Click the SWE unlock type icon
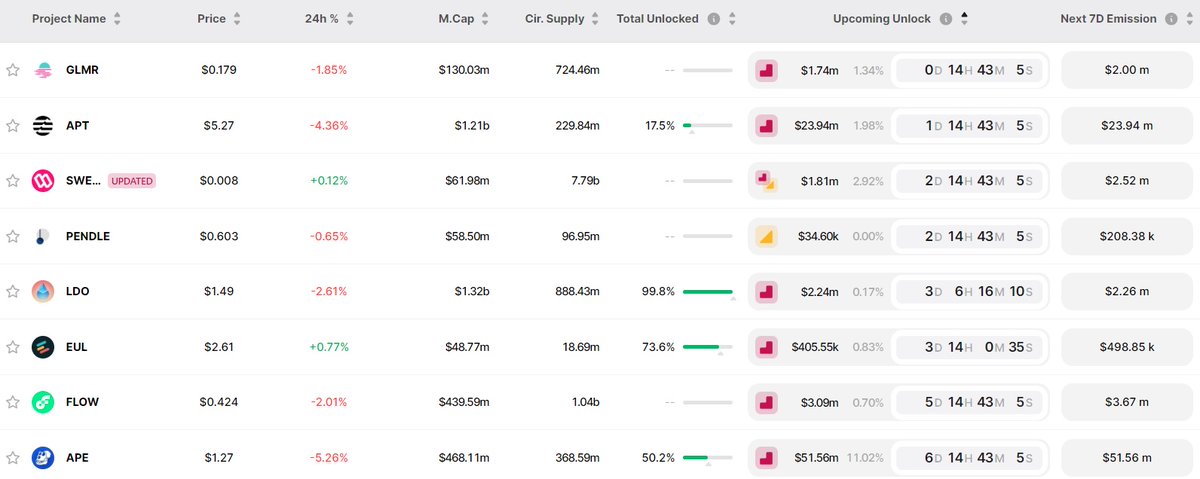The height and width of the screenshot is (479, 1200). click(766, 181)
